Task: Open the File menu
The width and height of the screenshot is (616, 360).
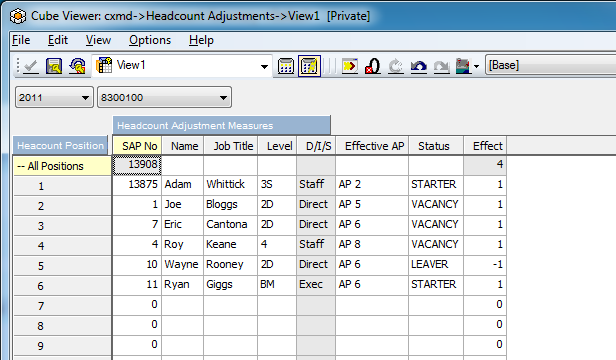Action: tap(21, 40)
